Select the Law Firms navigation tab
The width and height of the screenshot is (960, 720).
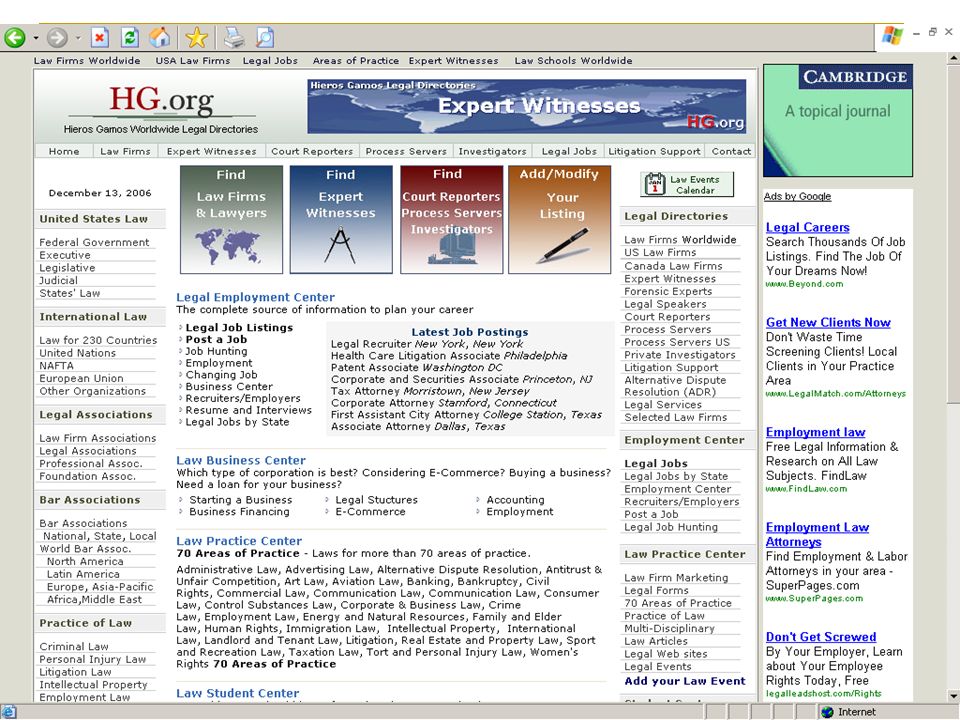(x=126, y=151)
